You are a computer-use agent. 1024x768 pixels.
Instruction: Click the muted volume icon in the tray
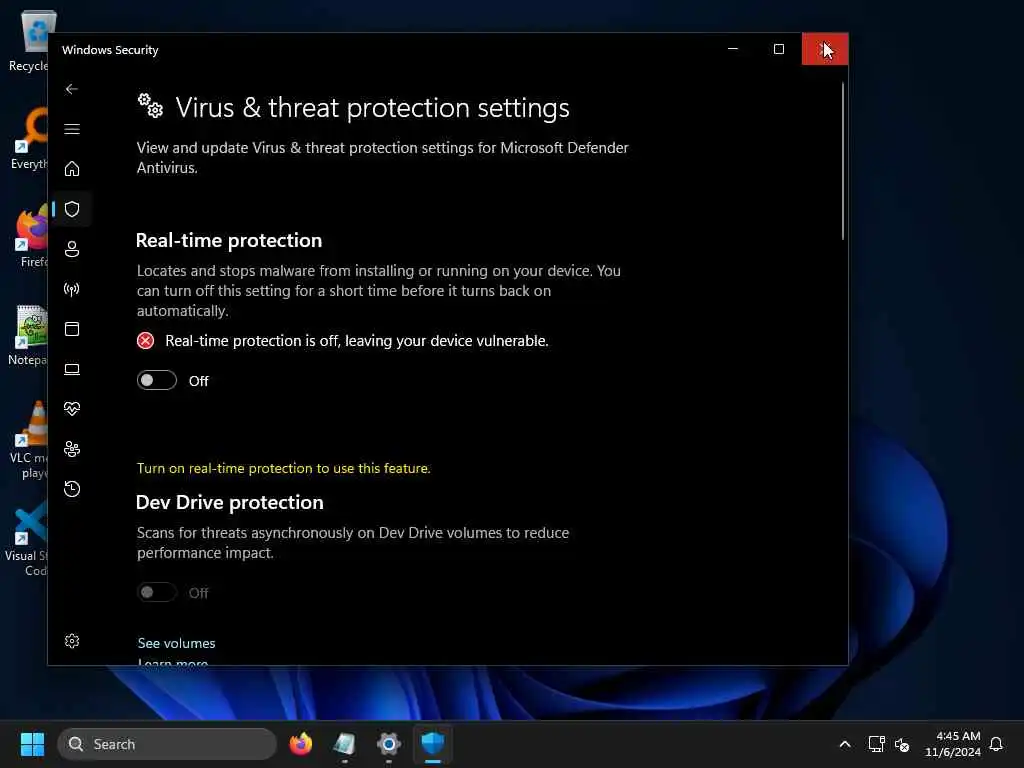pos(902,744)
